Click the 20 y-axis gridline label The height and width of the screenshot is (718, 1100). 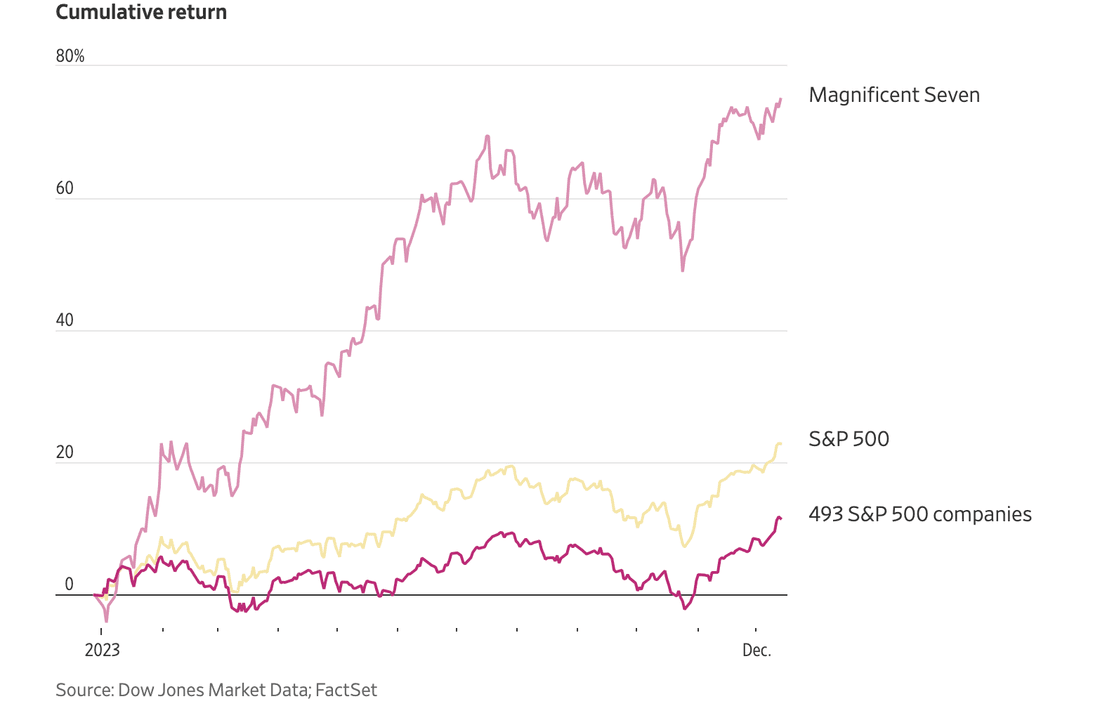(x=65, y=452)
